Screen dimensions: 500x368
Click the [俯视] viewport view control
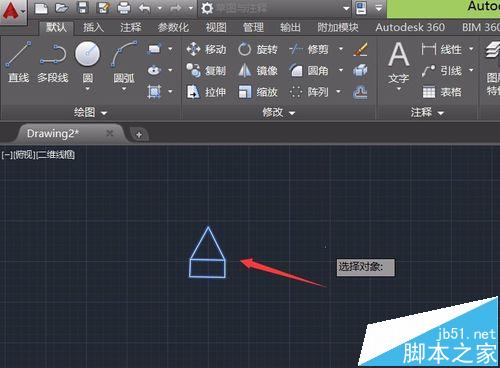click(x=25, y=155)
